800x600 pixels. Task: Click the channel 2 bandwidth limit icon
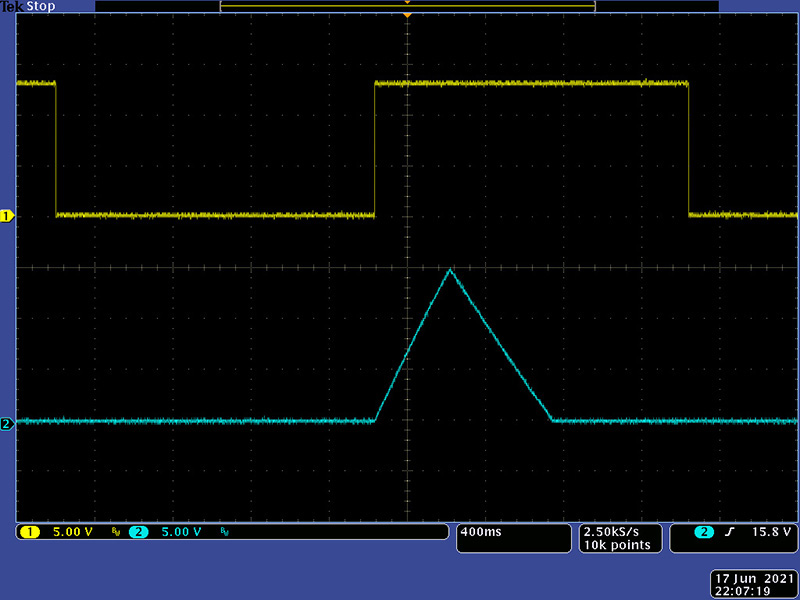point(224,533)
